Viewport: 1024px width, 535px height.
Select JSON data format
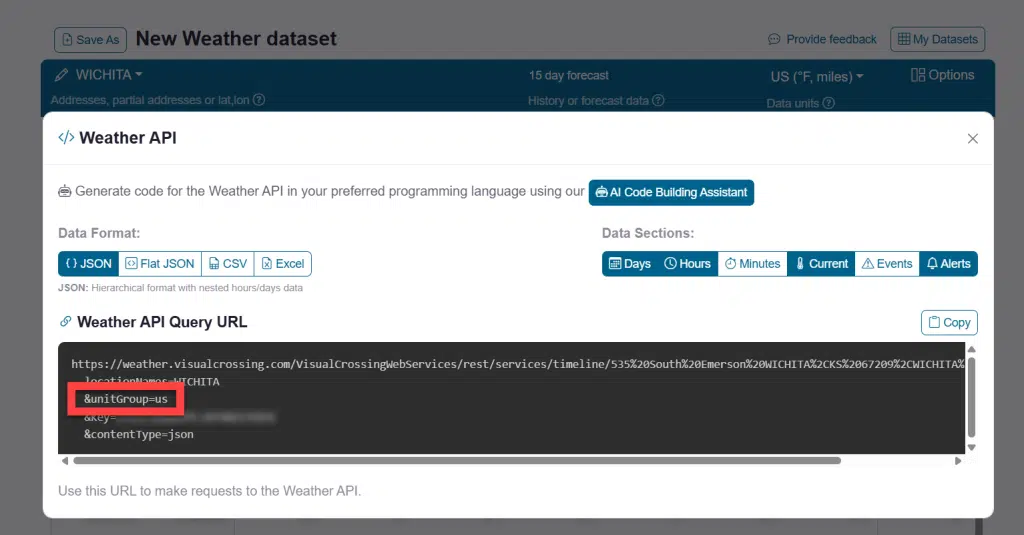pyautogui.click(x=89, y=264)
